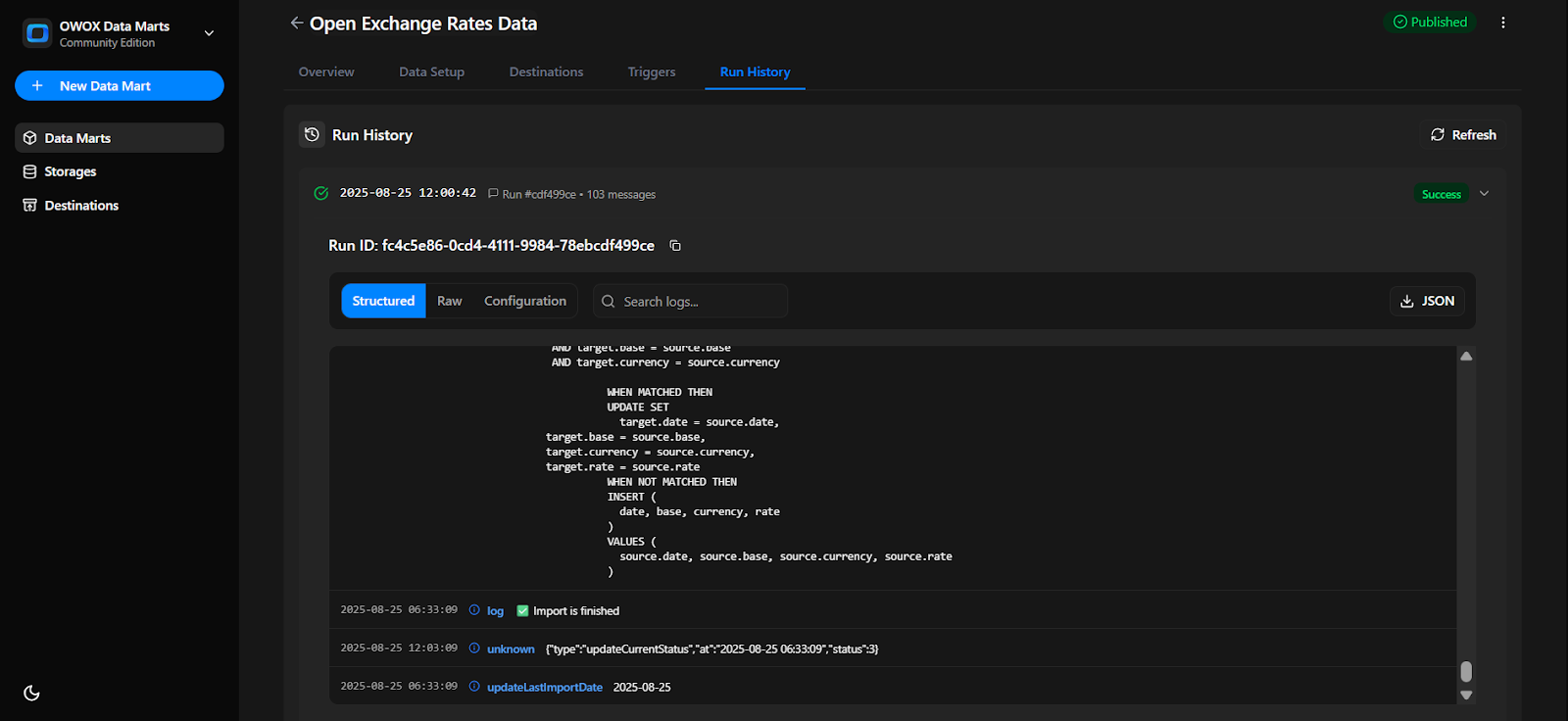The width and height of the screenshot is (1568, 721).
Task: Click the Success status badge
Action: tap(1441, 194)
